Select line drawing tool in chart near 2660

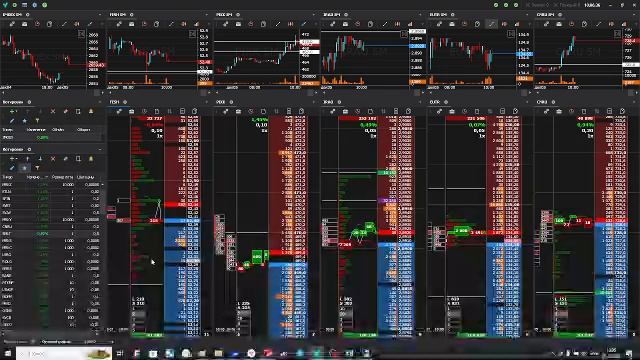pyautogui.click(x=64, y=24)
